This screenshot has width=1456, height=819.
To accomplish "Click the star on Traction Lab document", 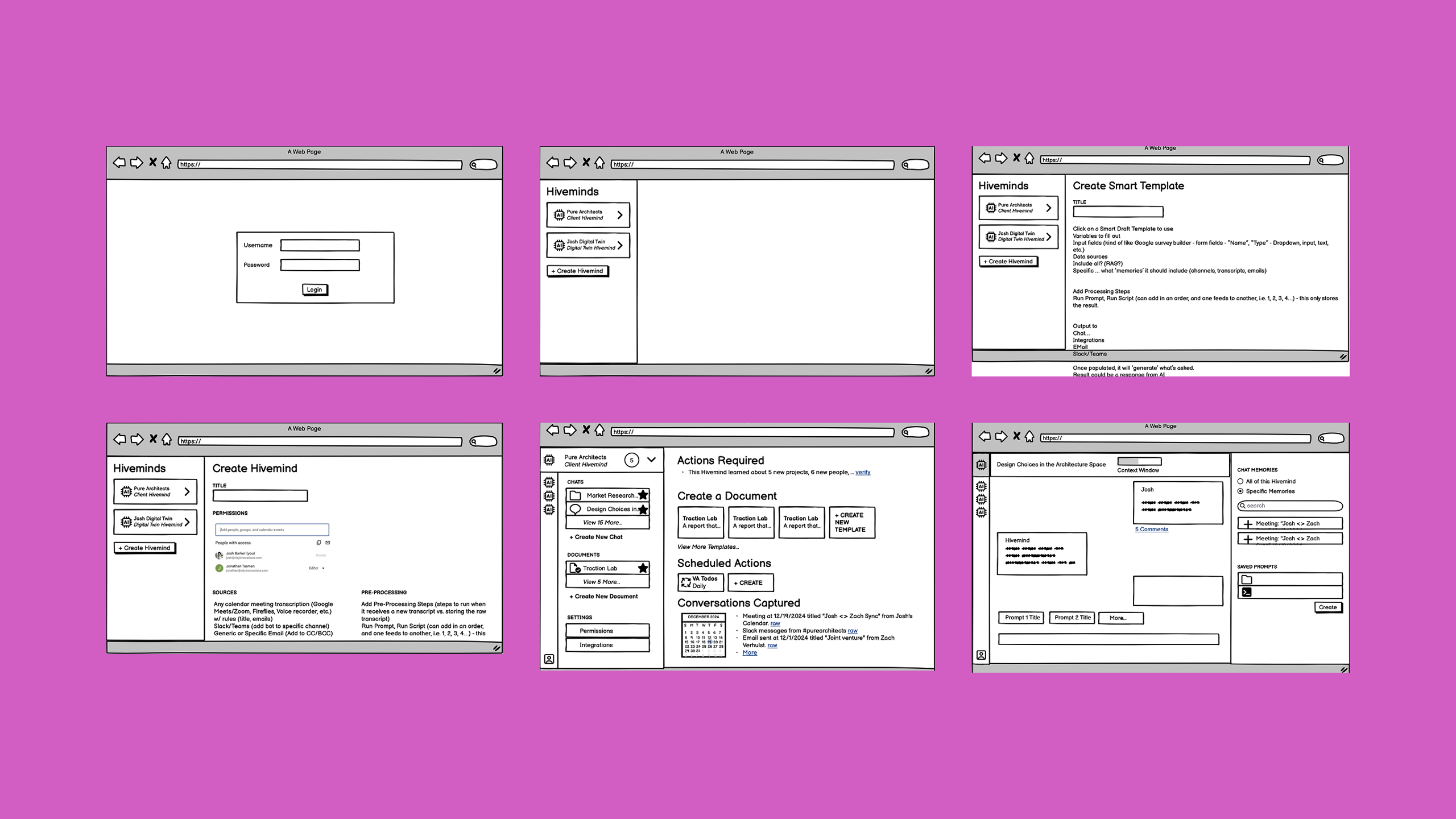I will click(x=643, y=568).
